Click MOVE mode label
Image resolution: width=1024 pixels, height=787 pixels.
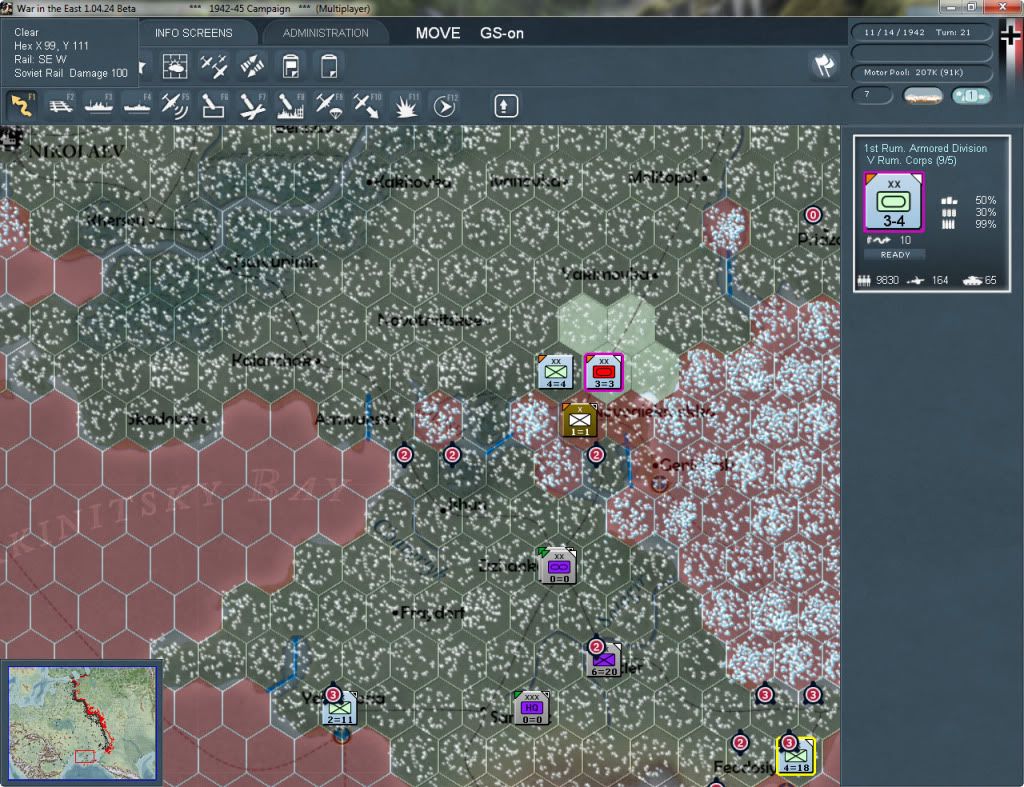(x=438, y=33)
